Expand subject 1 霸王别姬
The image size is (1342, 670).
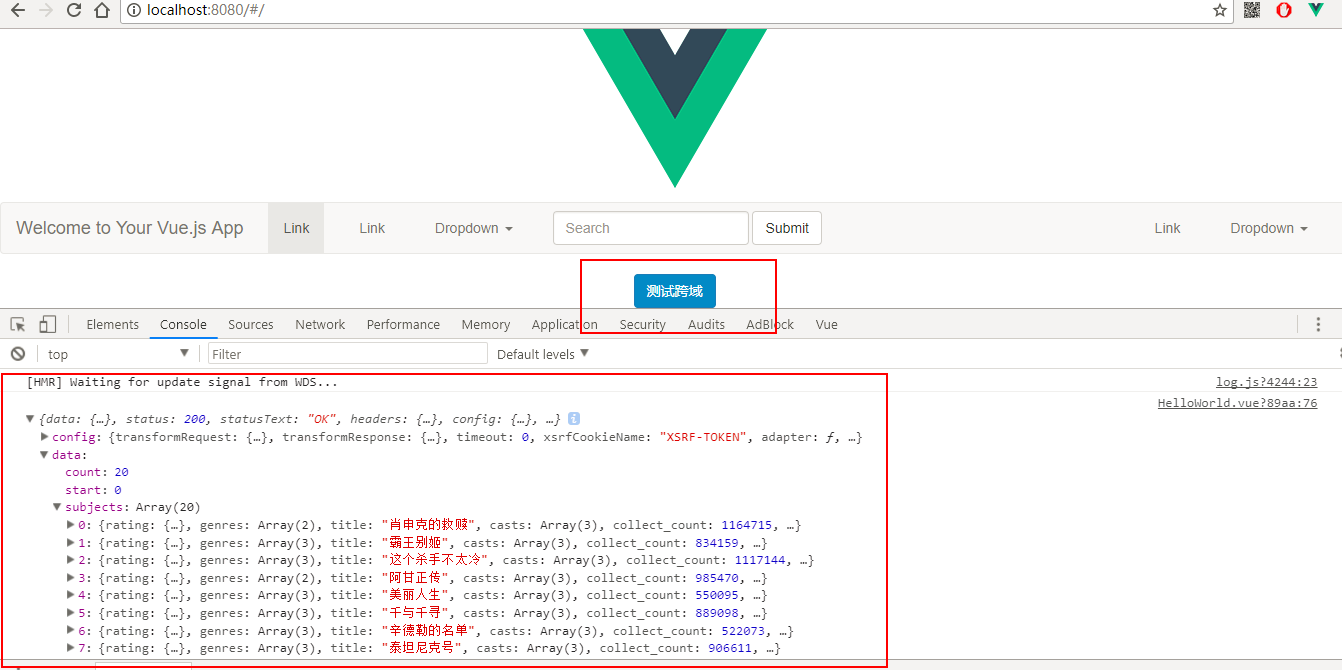tap(70, 543)
